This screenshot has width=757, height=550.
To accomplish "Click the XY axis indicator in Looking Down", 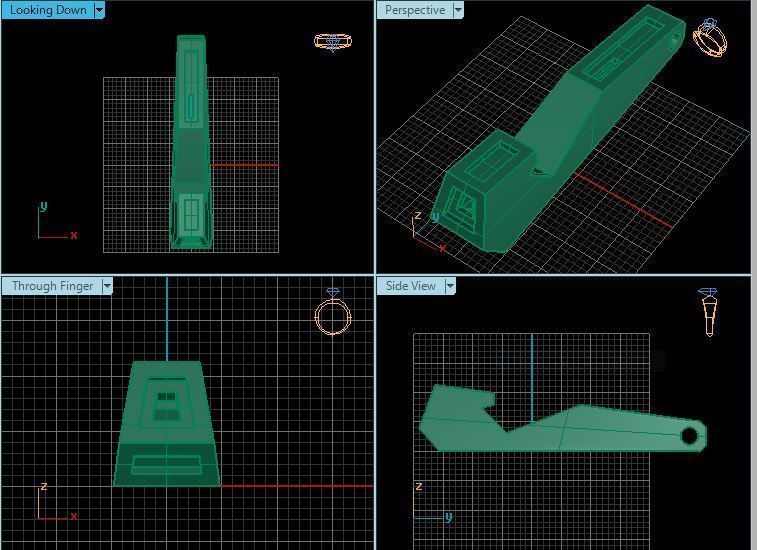I will pyautogui.click(x=57, y=221).
